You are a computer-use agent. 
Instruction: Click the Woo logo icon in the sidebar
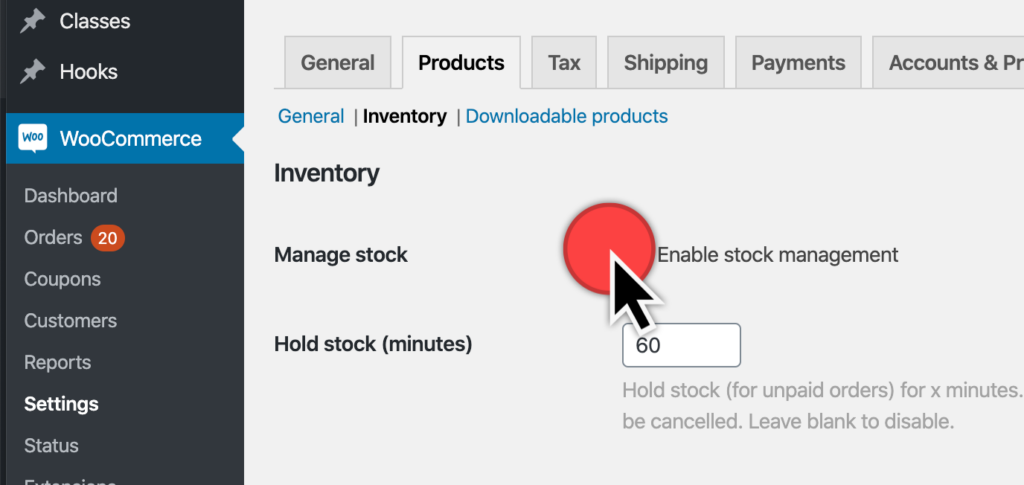33,138
